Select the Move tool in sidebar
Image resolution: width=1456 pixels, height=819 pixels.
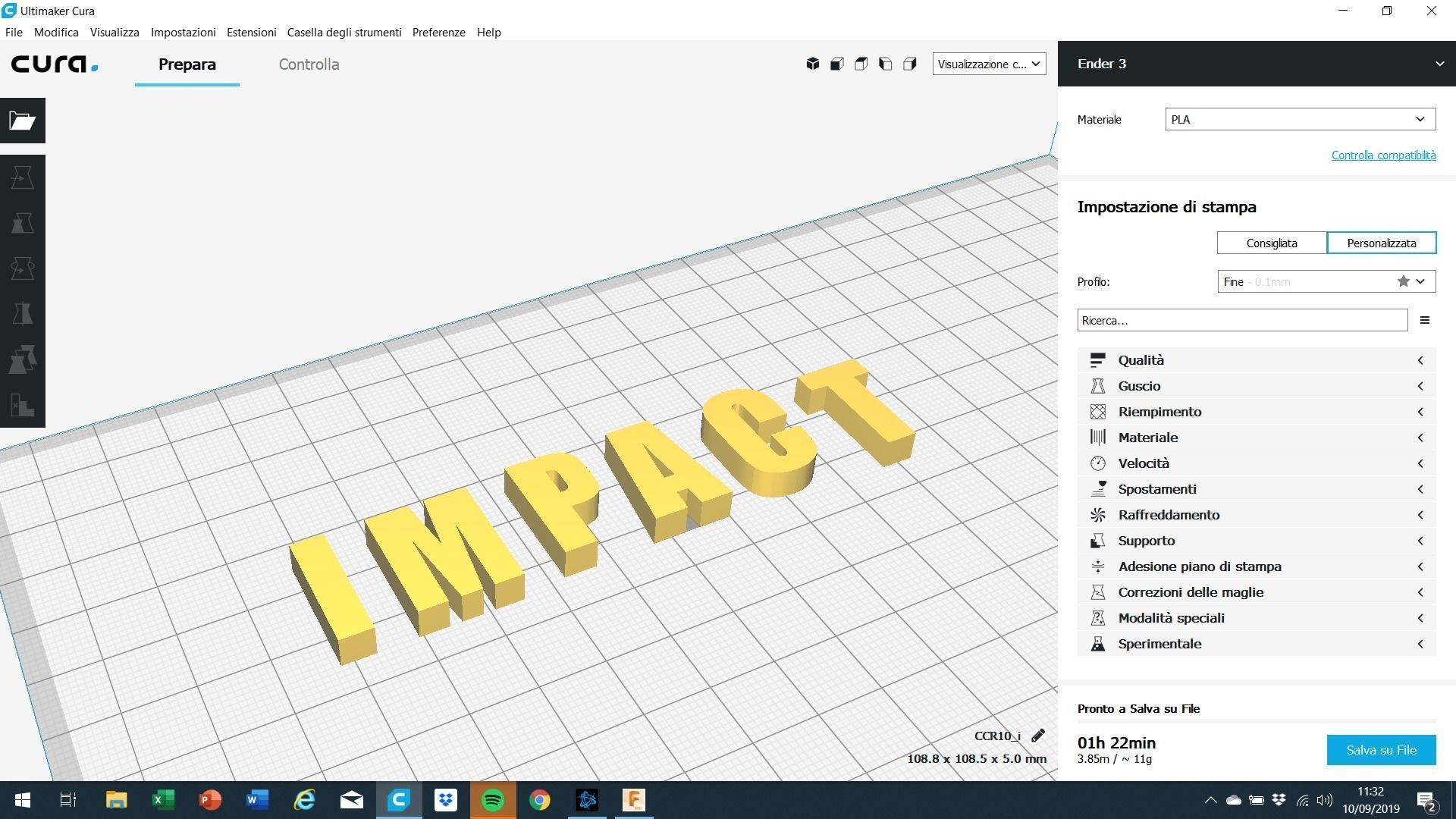[x=23, y=177]
